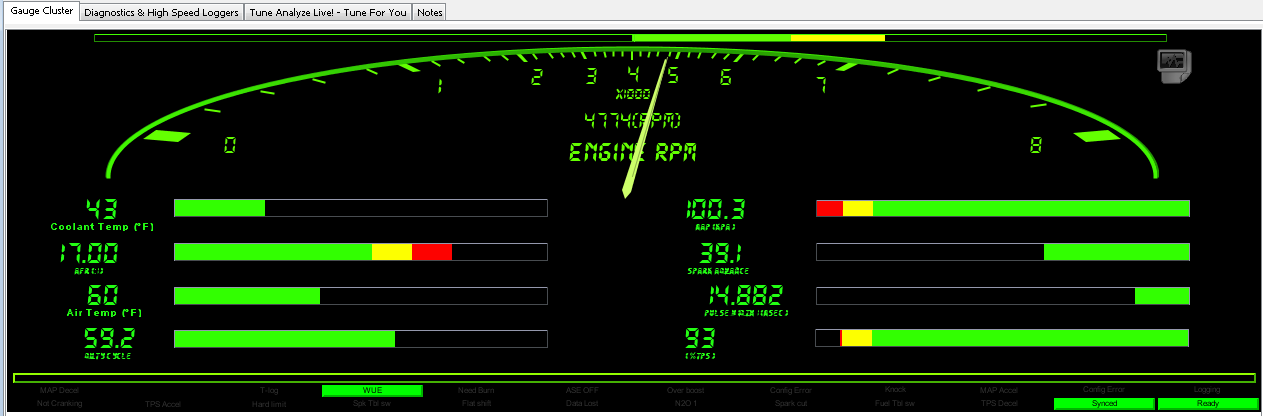Click the green Synced status indicator

(1104, 404)
